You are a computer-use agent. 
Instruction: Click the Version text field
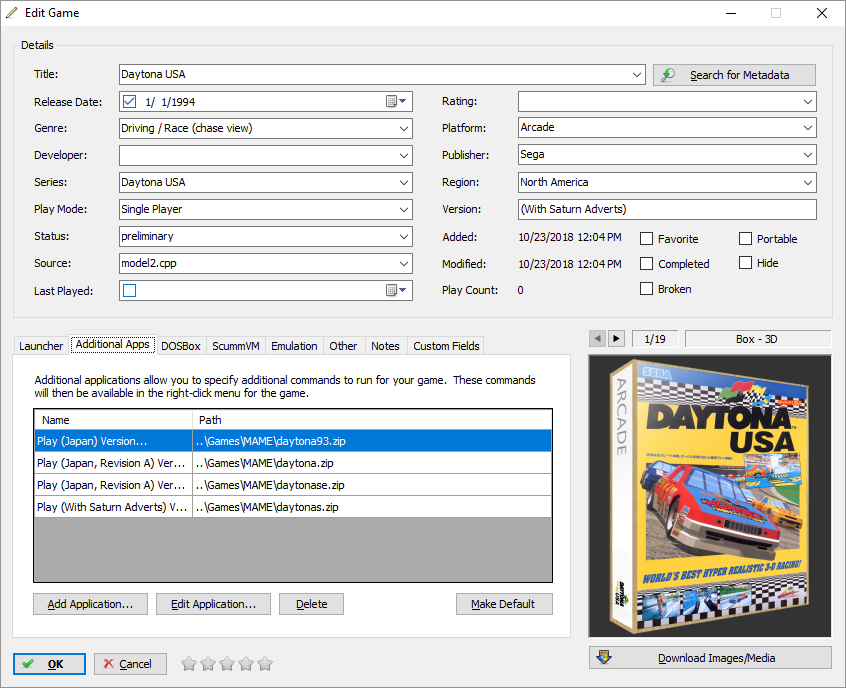click(667, 209)
